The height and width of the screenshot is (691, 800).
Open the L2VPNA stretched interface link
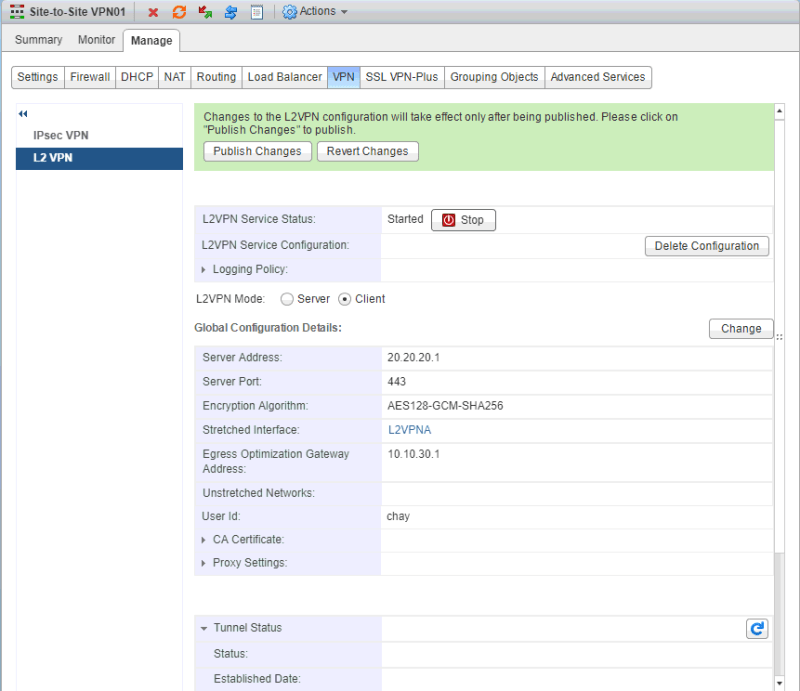coord(409,430)
